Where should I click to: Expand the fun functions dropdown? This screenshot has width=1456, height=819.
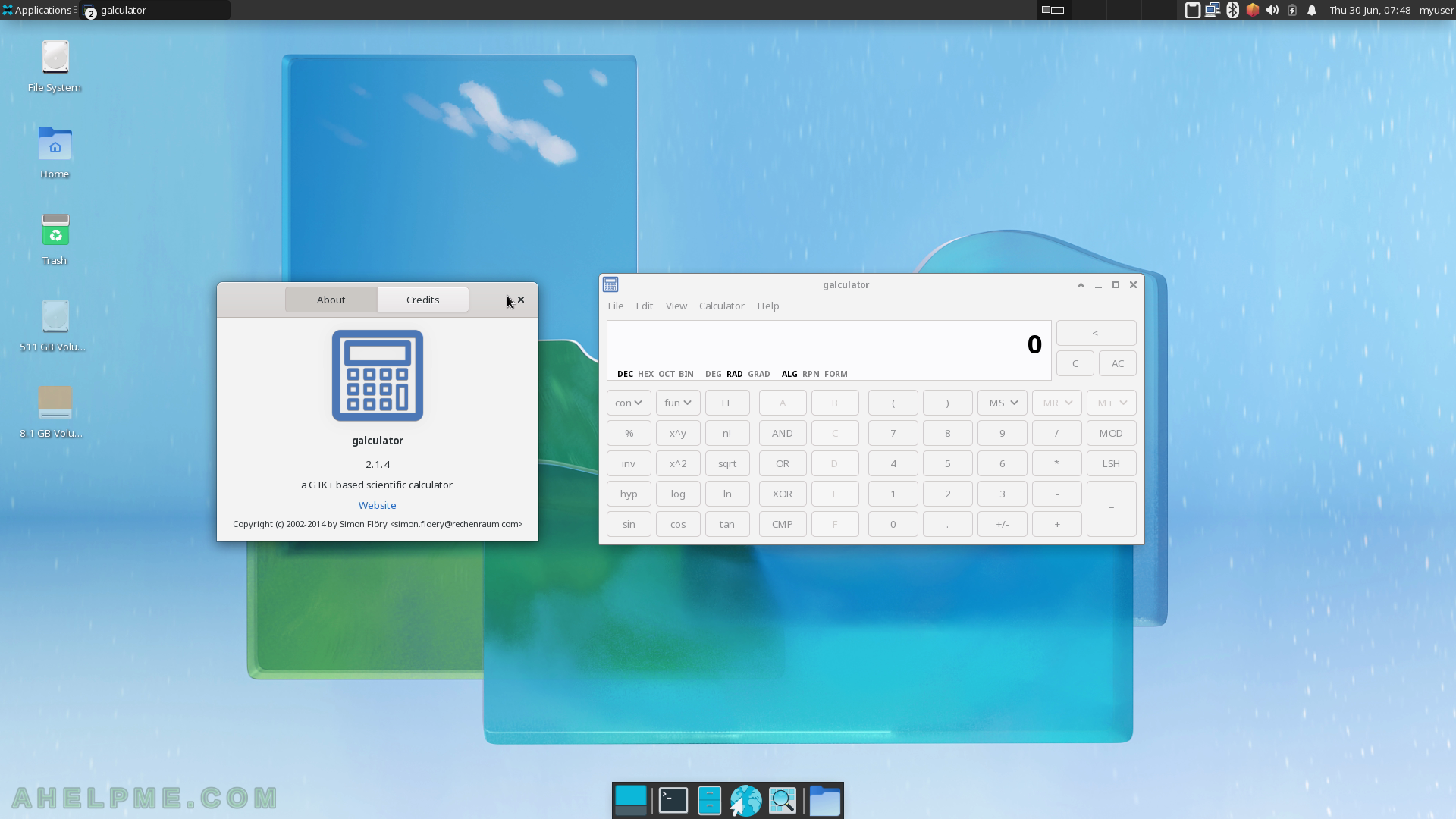click(678, 403)
